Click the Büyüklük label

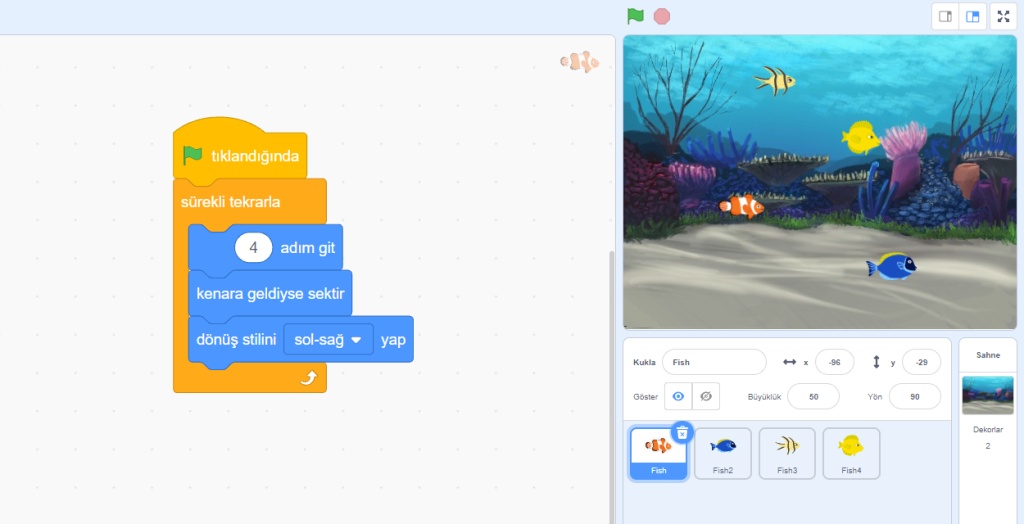click(764, 397)
